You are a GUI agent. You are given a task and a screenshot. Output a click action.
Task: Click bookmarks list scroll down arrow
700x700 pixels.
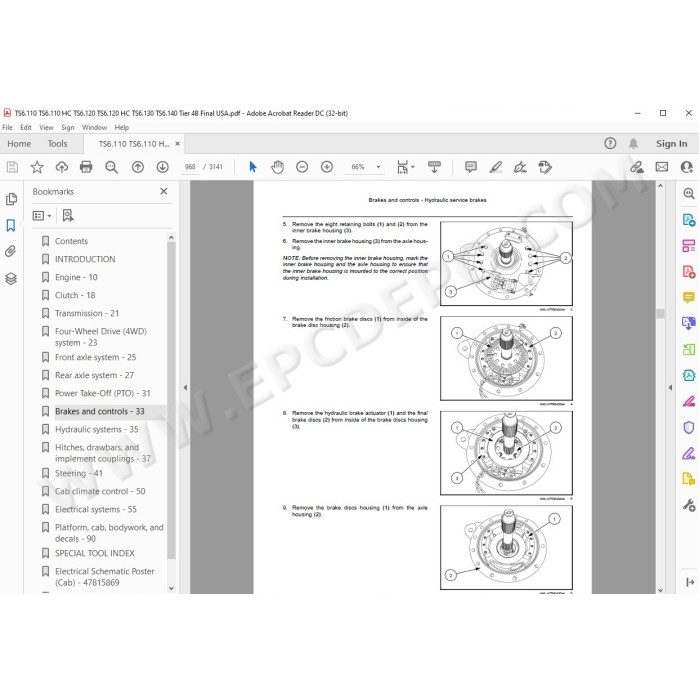(171, 588)
